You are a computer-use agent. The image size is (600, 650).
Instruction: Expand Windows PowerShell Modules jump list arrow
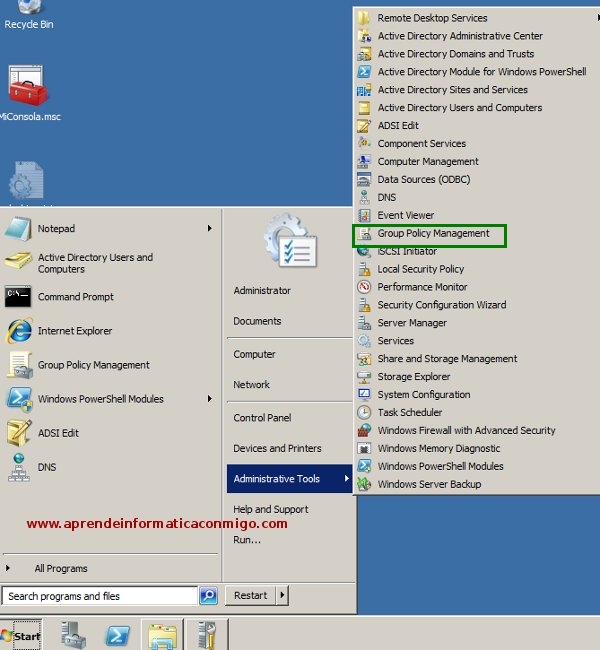pos(210,399)
